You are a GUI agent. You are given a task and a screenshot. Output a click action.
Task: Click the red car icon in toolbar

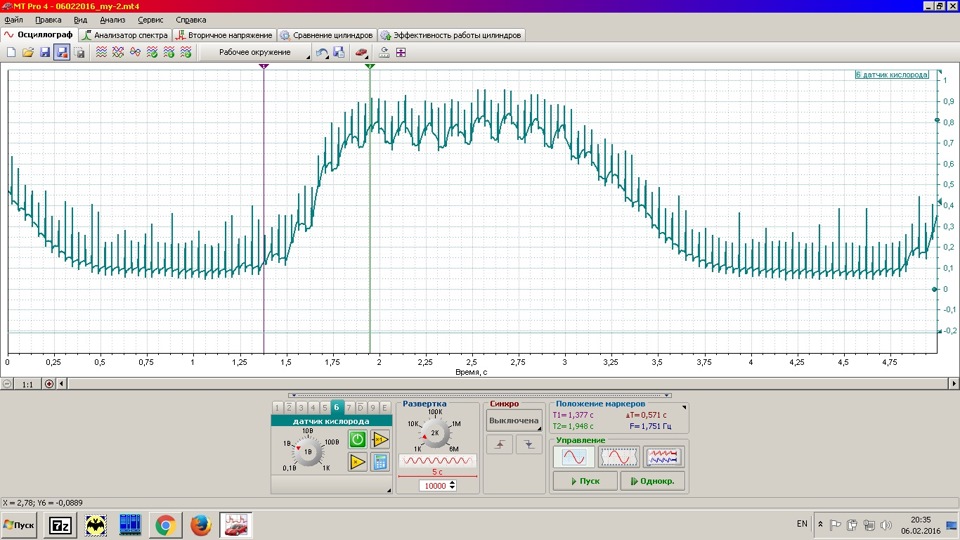[x=362, y=53]
